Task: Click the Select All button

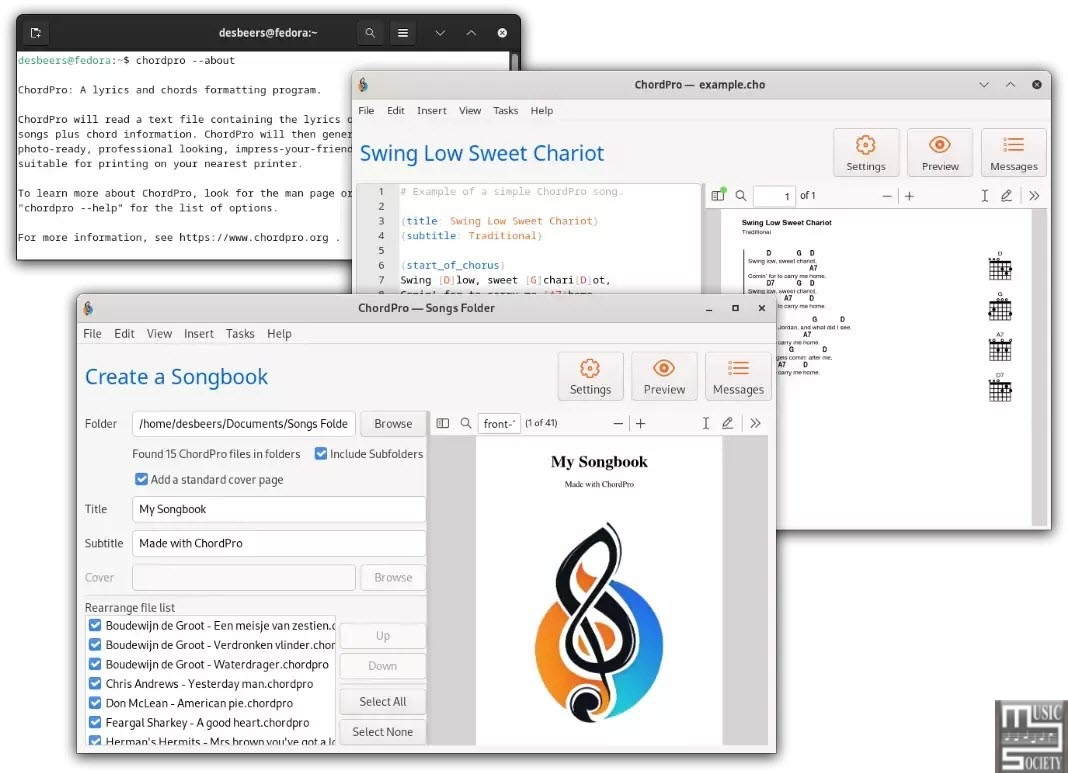Action: click(383, 701)
